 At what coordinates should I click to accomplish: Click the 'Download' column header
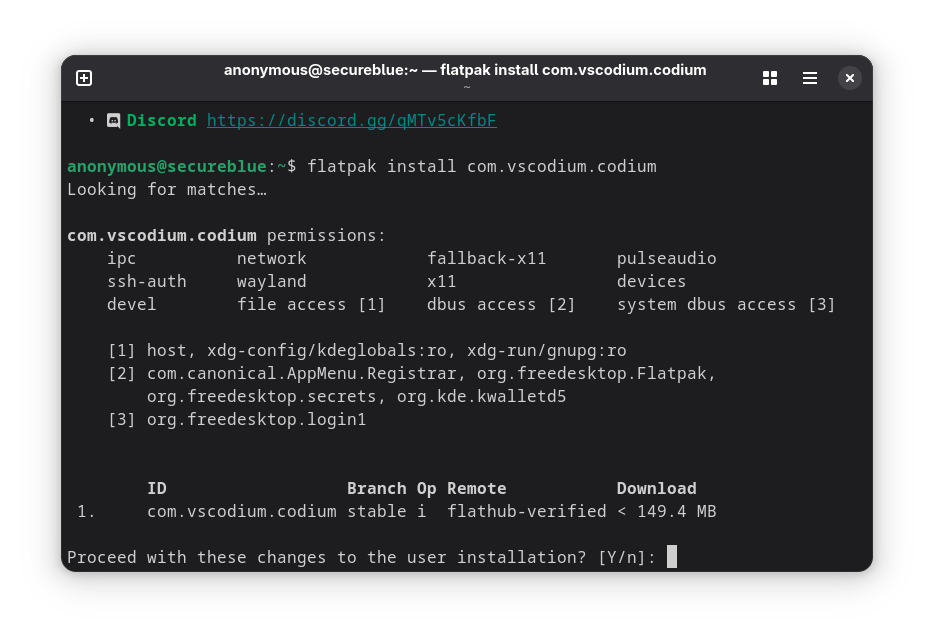[x=656, y=488]
